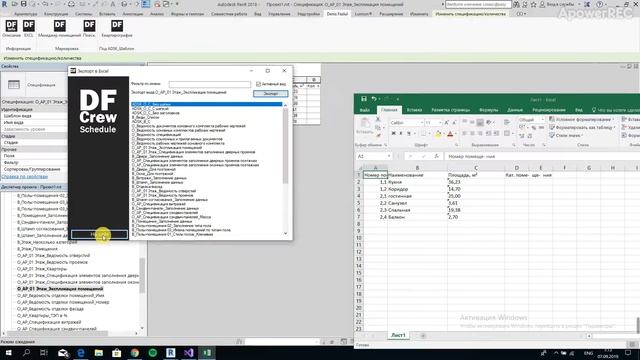Toggle Underline in Excel font group

[408, 133]
